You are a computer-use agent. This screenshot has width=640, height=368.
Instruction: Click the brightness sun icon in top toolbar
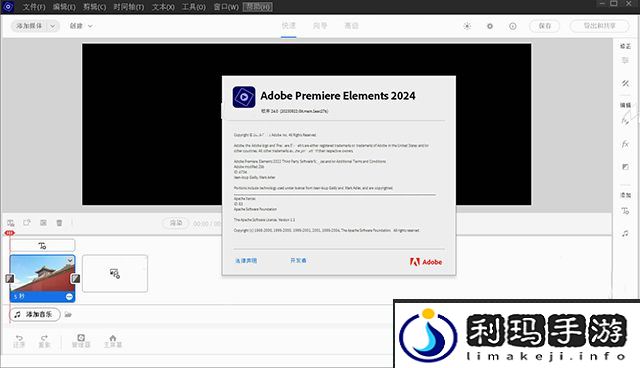(467, 26)
